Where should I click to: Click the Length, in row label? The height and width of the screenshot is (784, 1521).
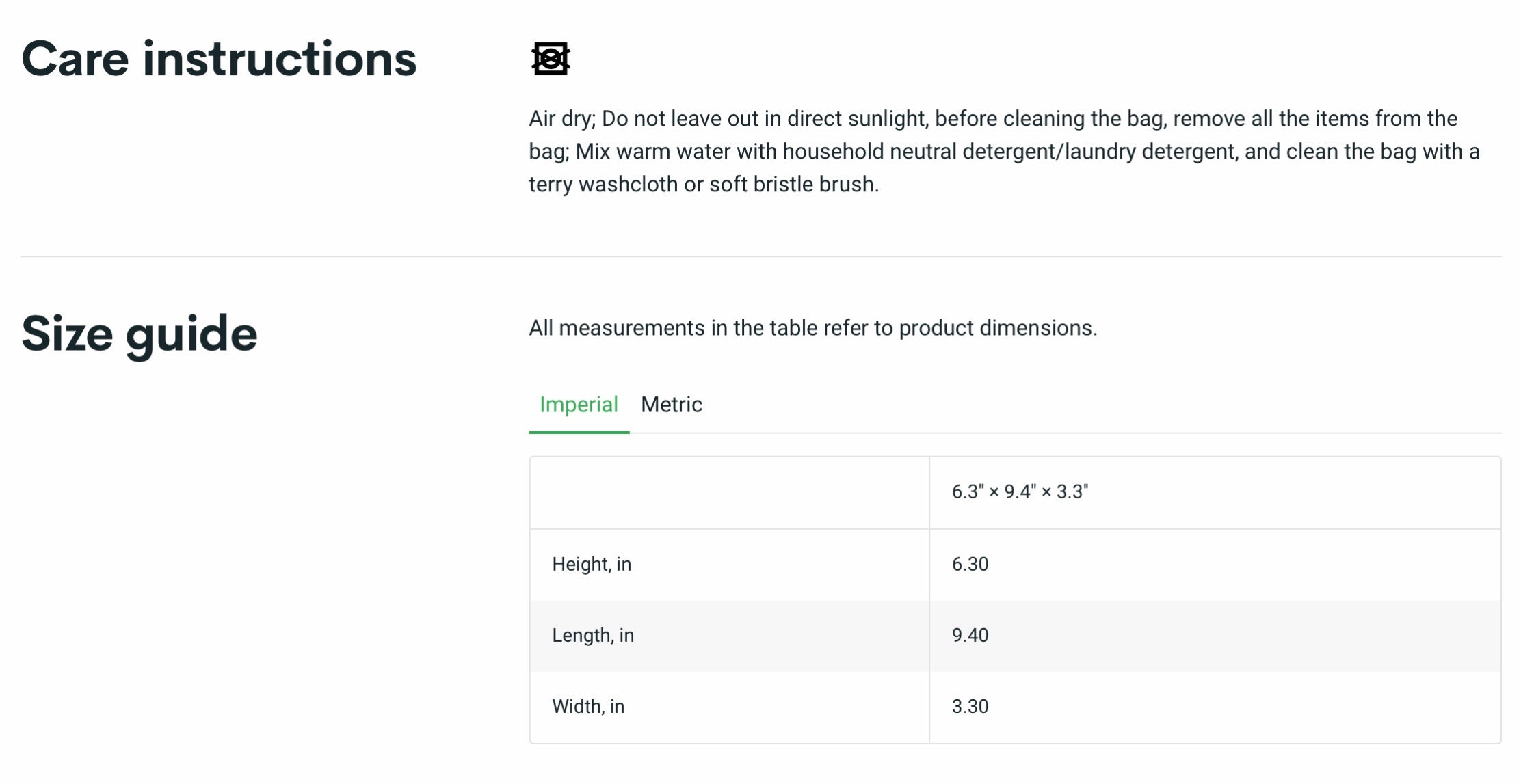pyautogui.click(x=593, y=636)
